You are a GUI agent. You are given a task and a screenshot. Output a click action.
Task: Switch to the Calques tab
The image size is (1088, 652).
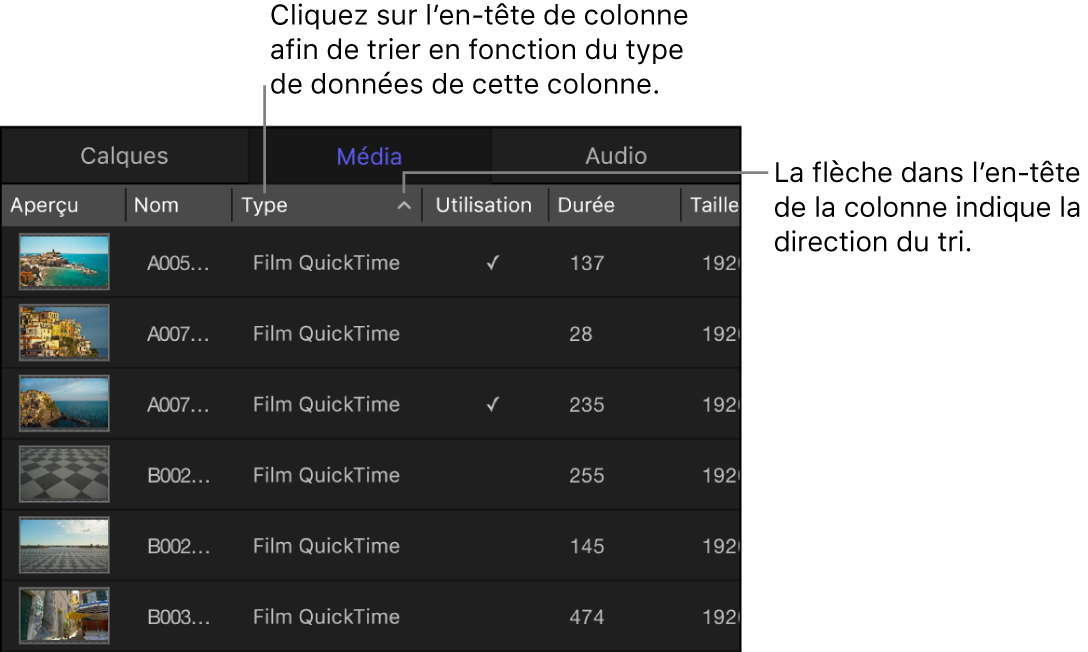pyautogui.click(x=123, y=155)
